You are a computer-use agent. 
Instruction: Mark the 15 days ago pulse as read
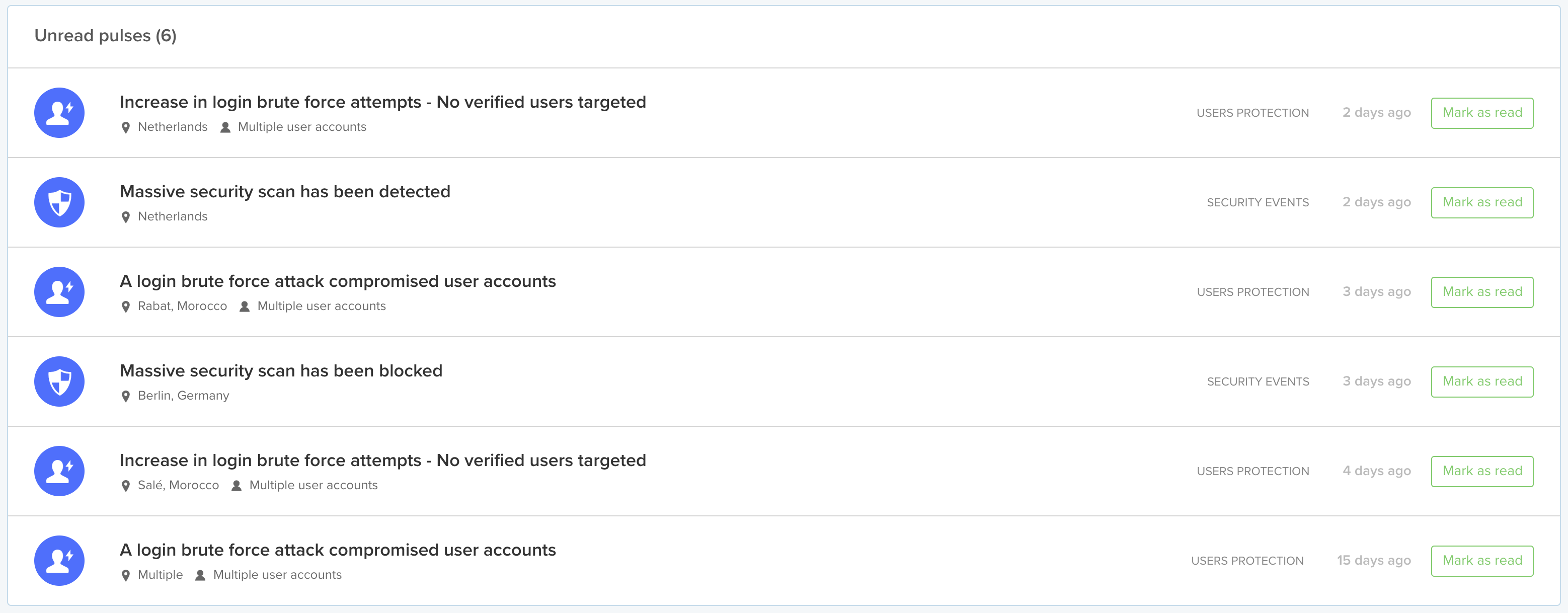coord(1481,560)
